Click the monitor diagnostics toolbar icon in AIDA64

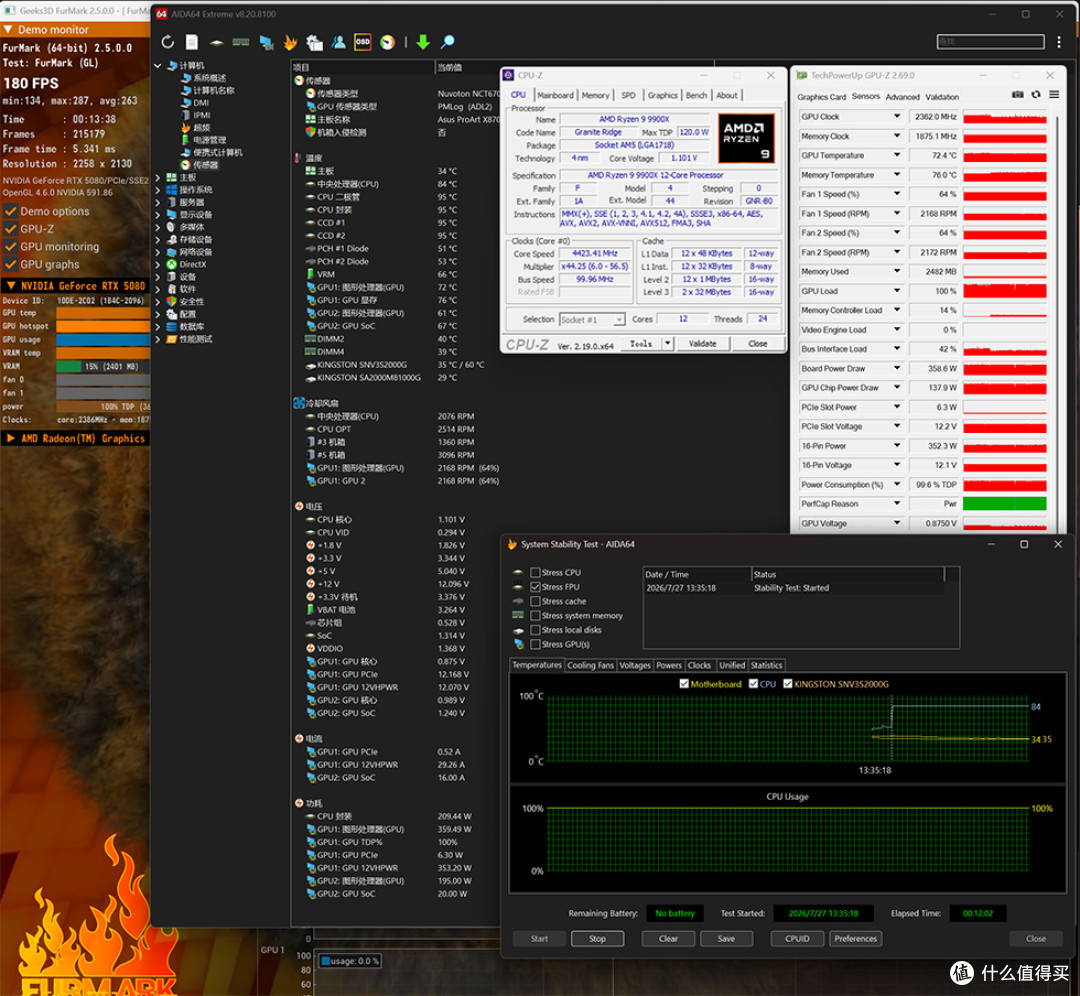tap(266, 42)
